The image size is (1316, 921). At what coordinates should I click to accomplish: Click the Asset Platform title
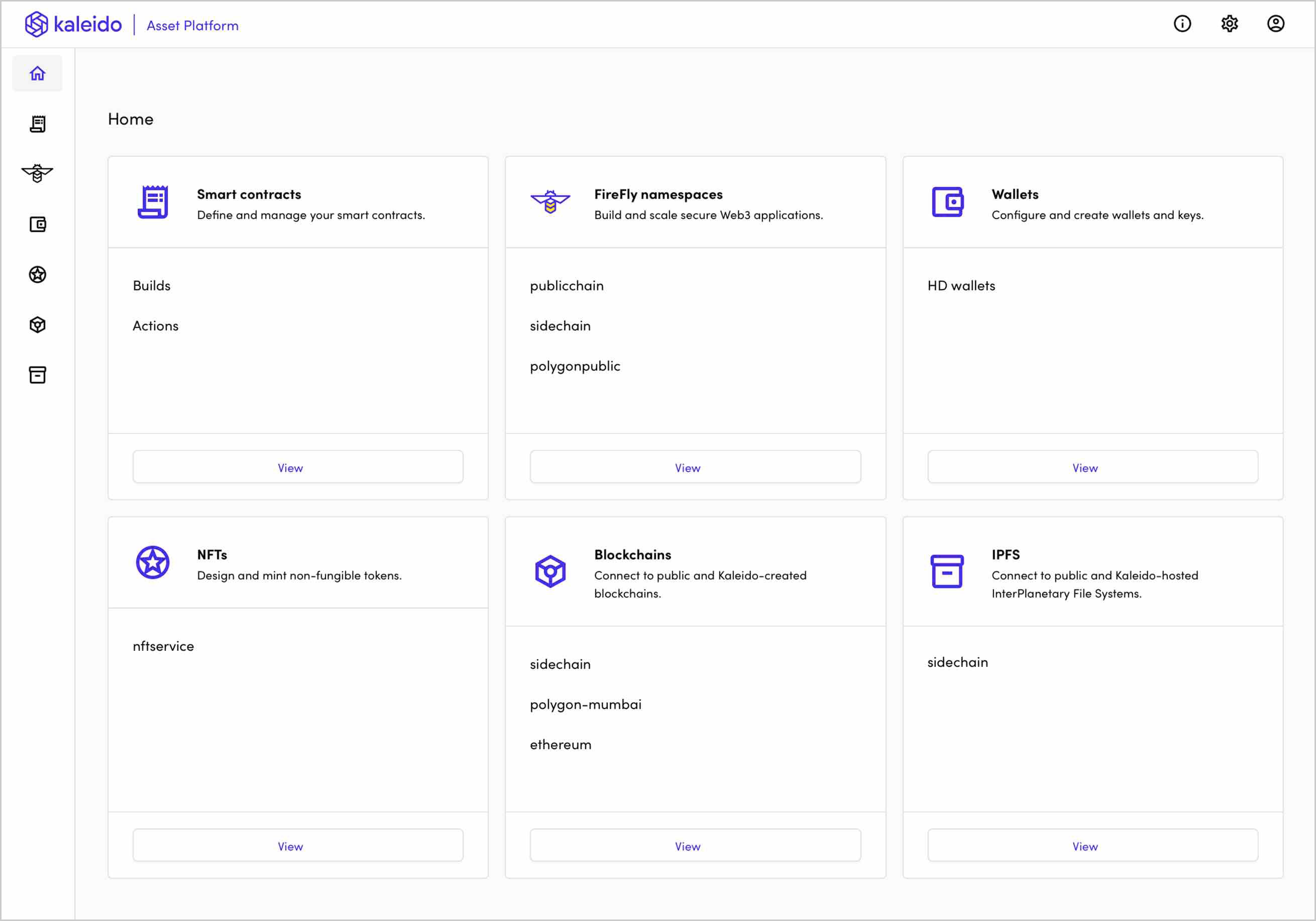[192, 25]
